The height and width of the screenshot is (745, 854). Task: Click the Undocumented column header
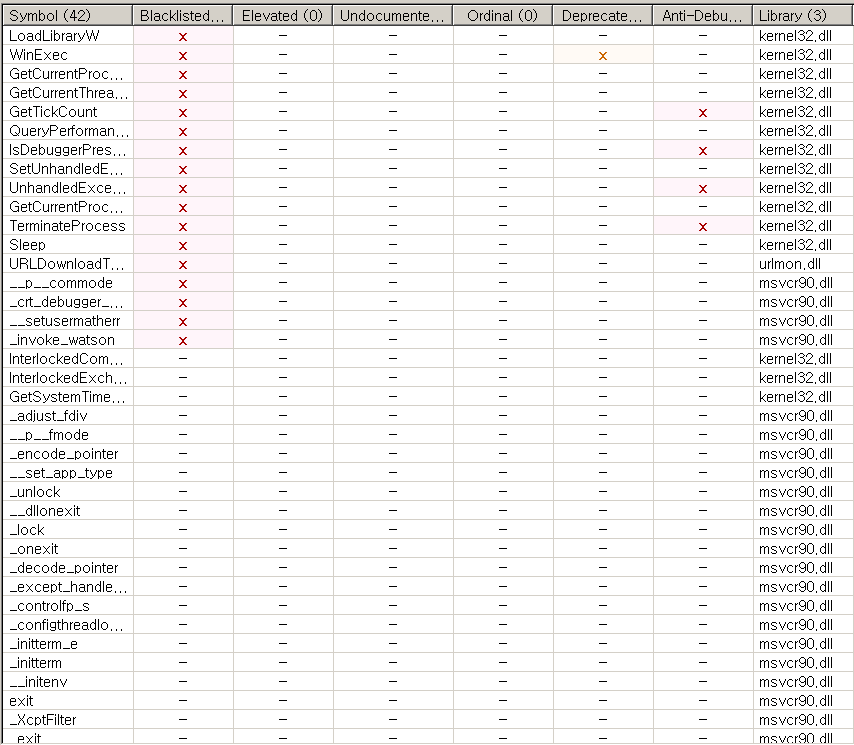coord(393,15)
